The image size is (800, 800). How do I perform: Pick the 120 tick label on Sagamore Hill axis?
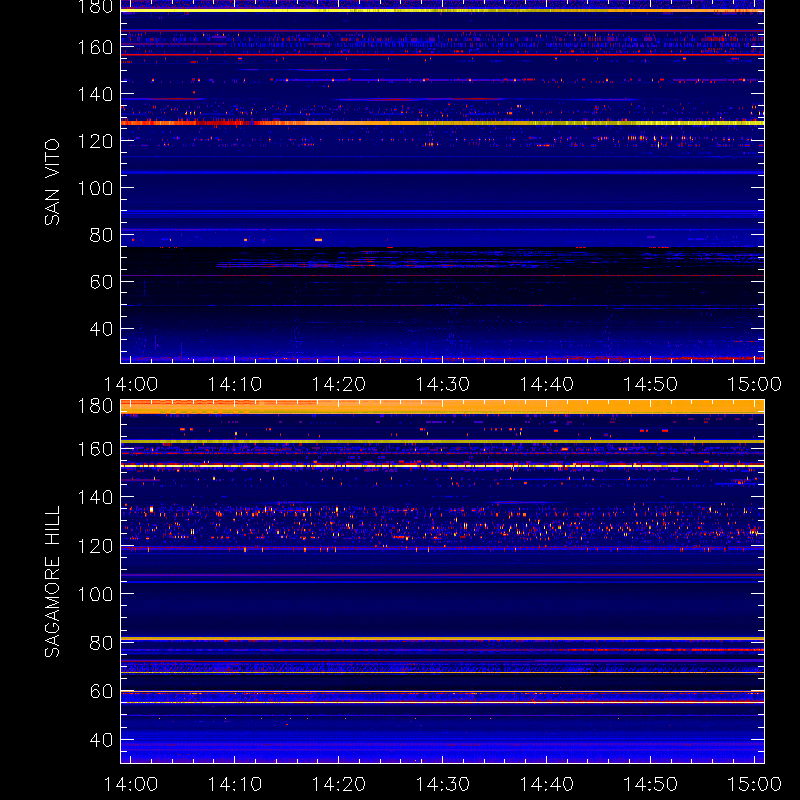[95, 546]
